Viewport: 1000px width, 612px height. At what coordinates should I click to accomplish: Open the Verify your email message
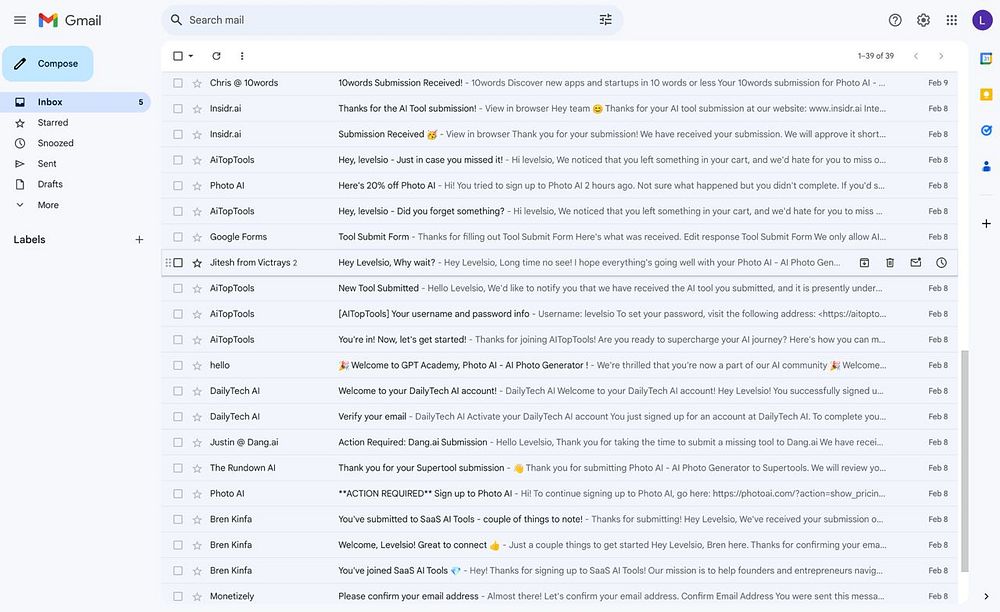click(x=559, y=417)
